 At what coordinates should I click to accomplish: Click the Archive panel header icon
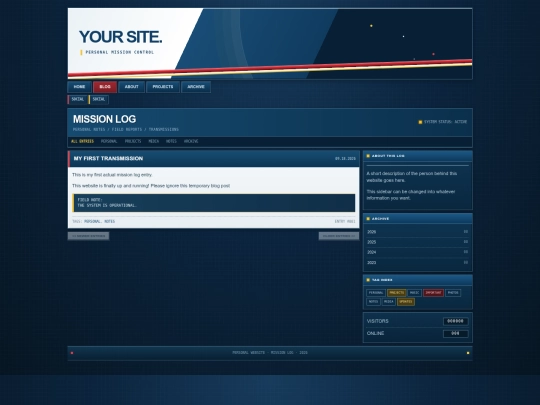point(368,219)
